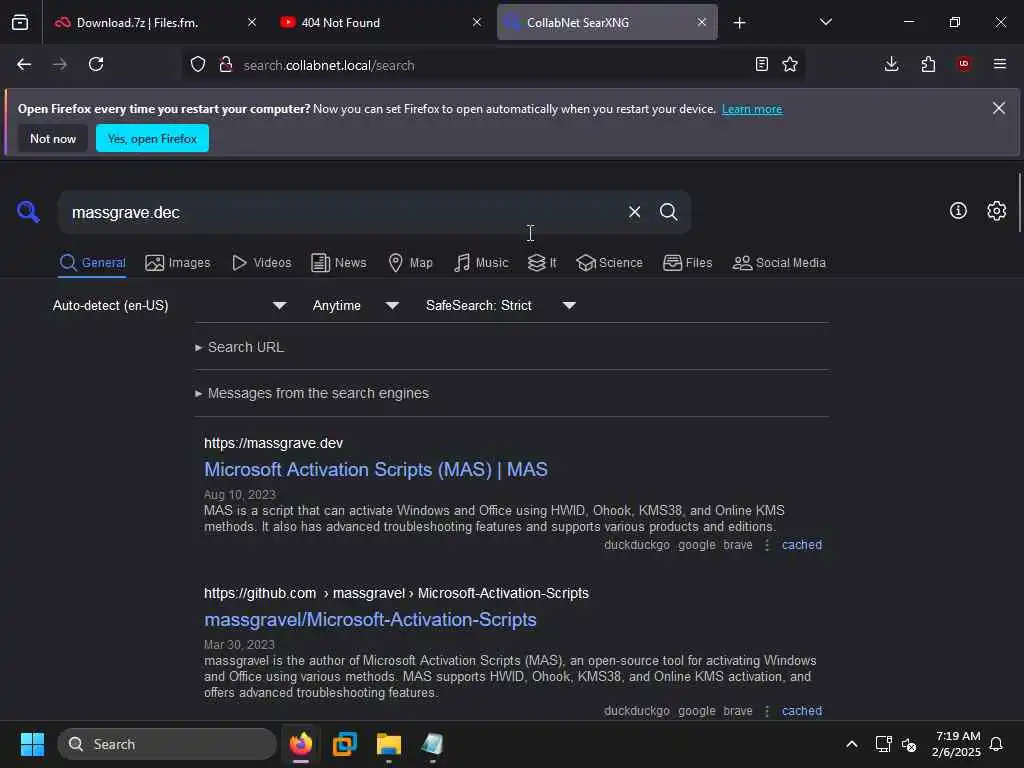The height and width of the screenshot is (768, 1024).
Task: Open SearXNG preferences gear icon
Action: pyautogui.click(x=996, y=210)
